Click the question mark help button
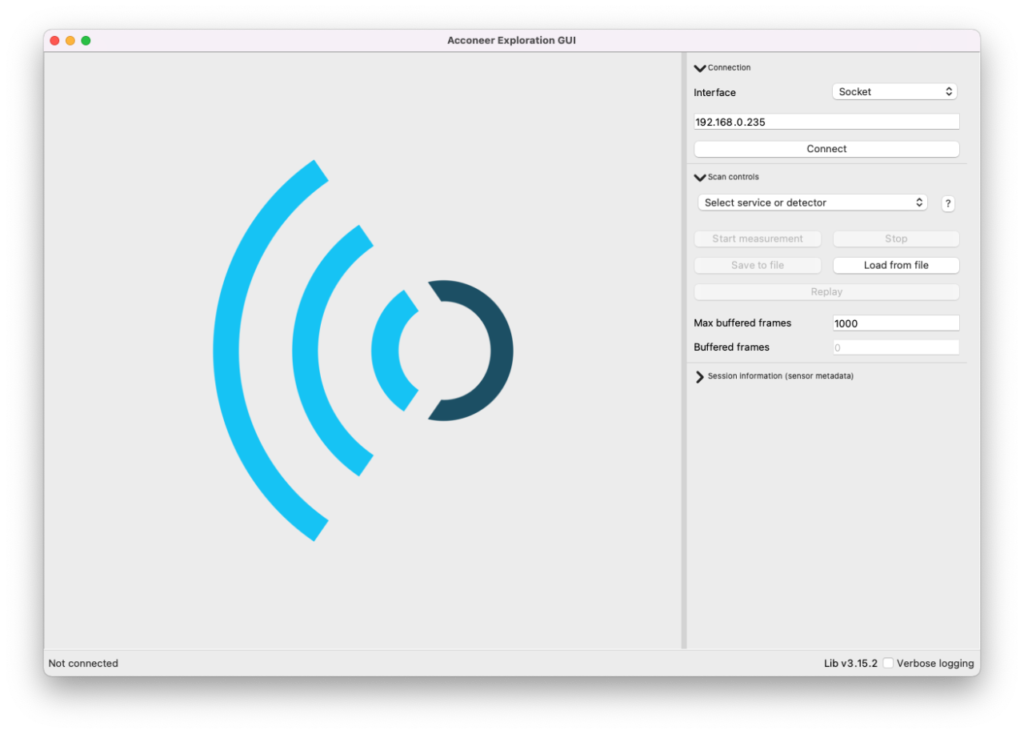The image size is (1024, 734). [x=948, y=204]
